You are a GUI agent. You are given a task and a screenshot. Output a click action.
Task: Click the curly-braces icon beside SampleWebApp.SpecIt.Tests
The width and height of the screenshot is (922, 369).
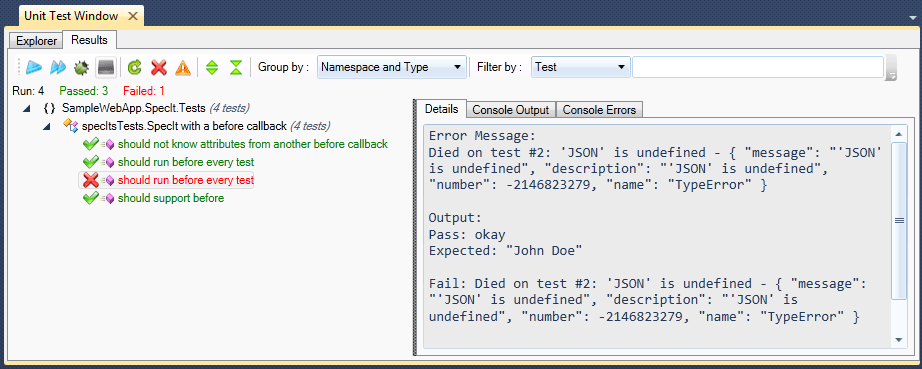(50, 108)
